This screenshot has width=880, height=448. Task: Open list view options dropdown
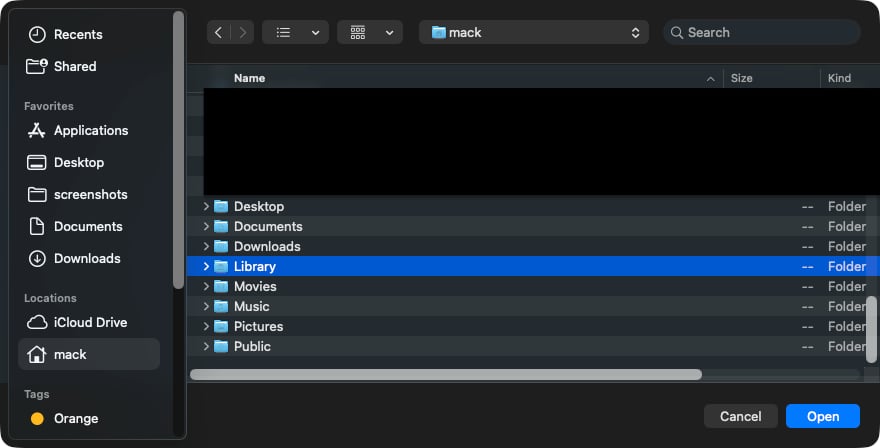(295, 32)
